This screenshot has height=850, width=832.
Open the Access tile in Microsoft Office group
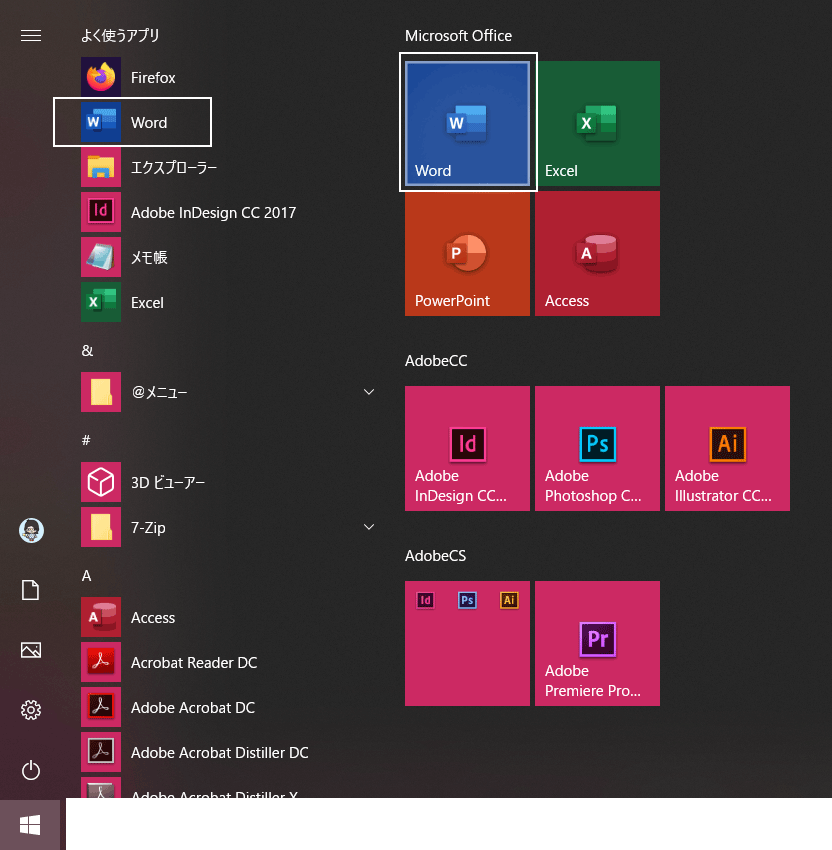pyautogui.click(x=597, y=253)
